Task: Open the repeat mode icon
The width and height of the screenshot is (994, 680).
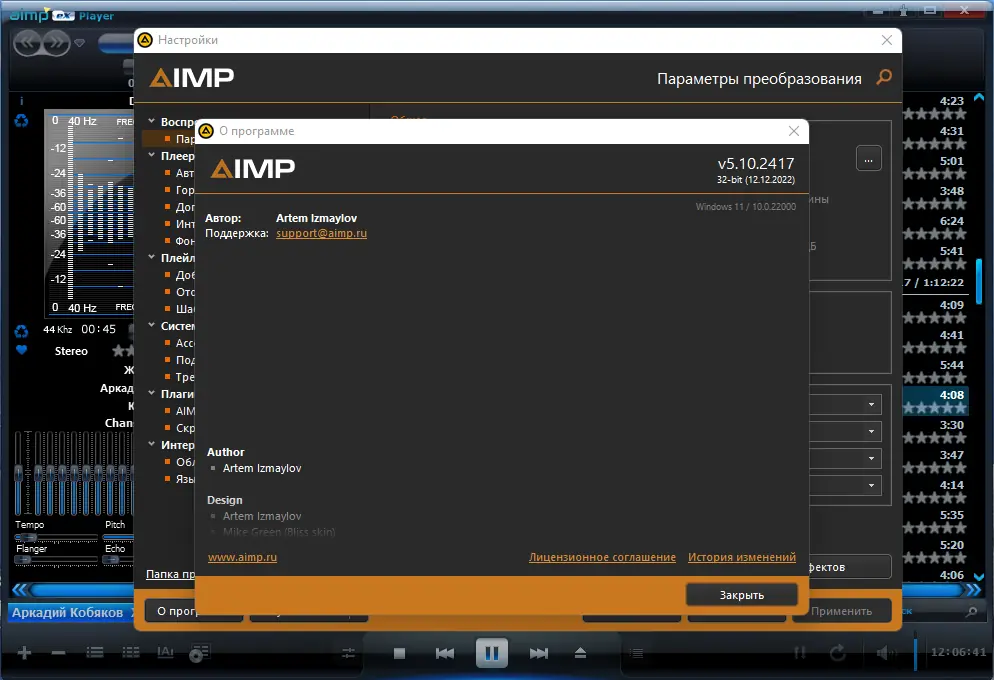Action: pyautogui.click(x=836, y=652)
